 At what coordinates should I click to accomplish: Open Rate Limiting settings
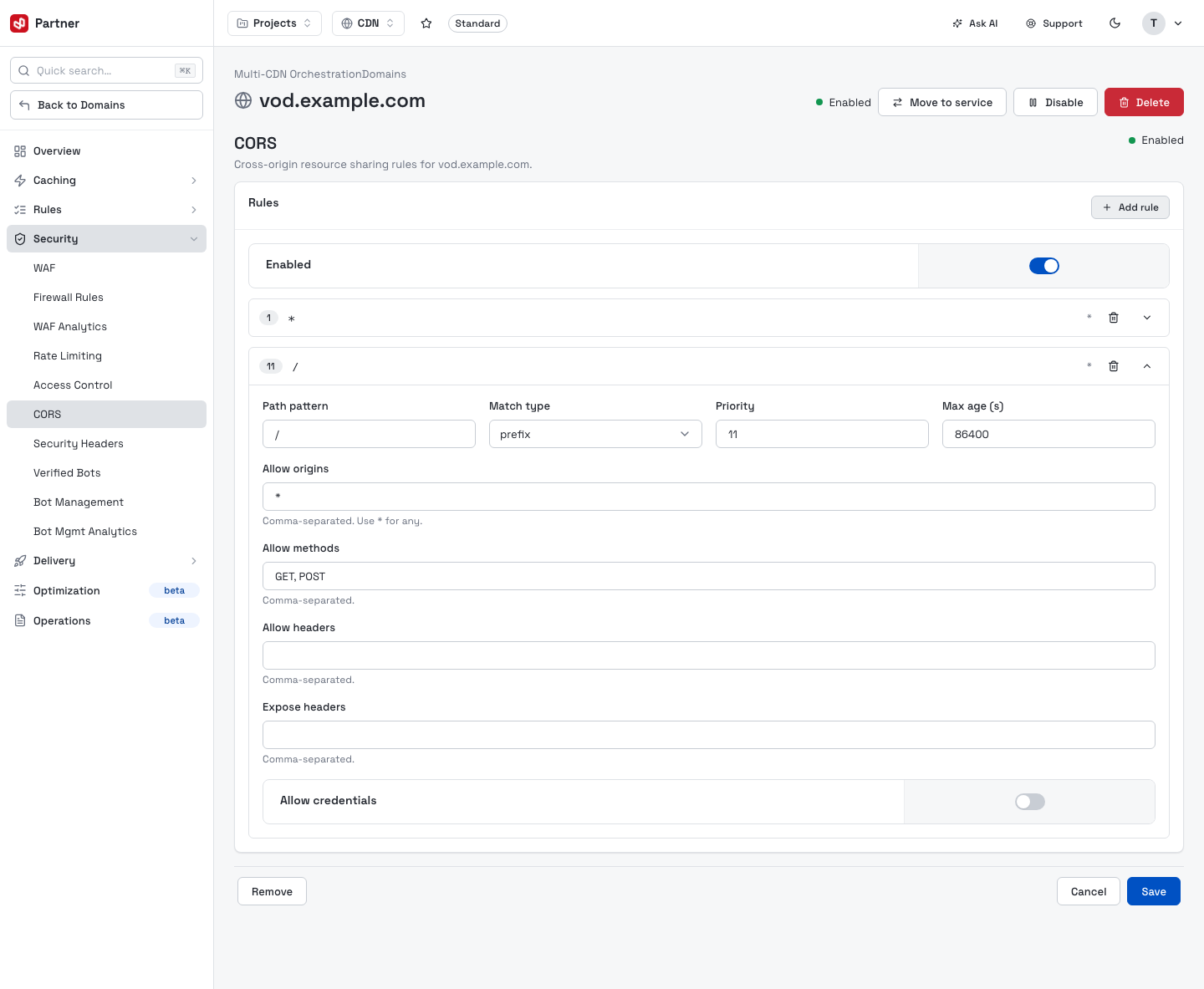[x=106, y=356]
